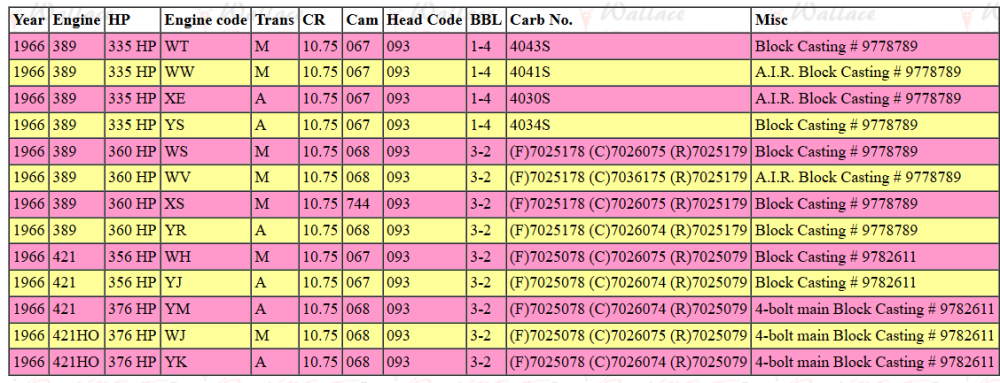
Task: Click the "Head Code" column header
Action: tap(424, 20)
